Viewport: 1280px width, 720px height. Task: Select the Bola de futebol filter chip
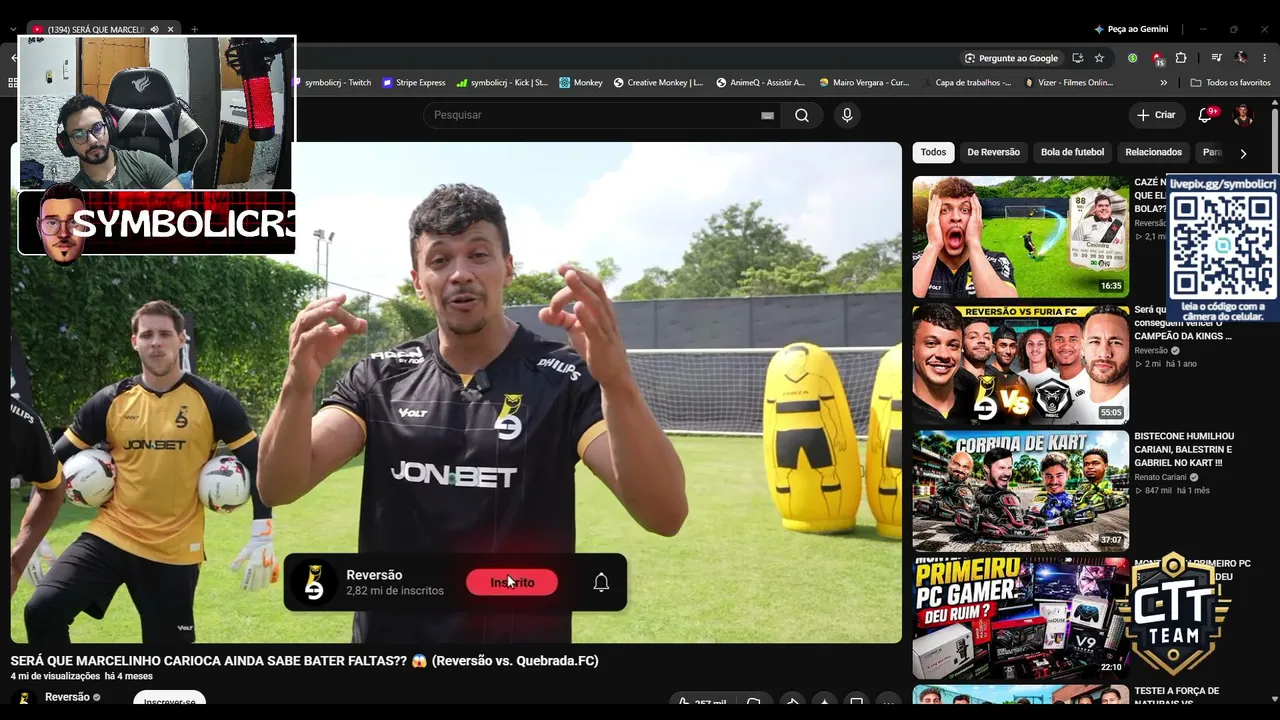point(1072,152)
